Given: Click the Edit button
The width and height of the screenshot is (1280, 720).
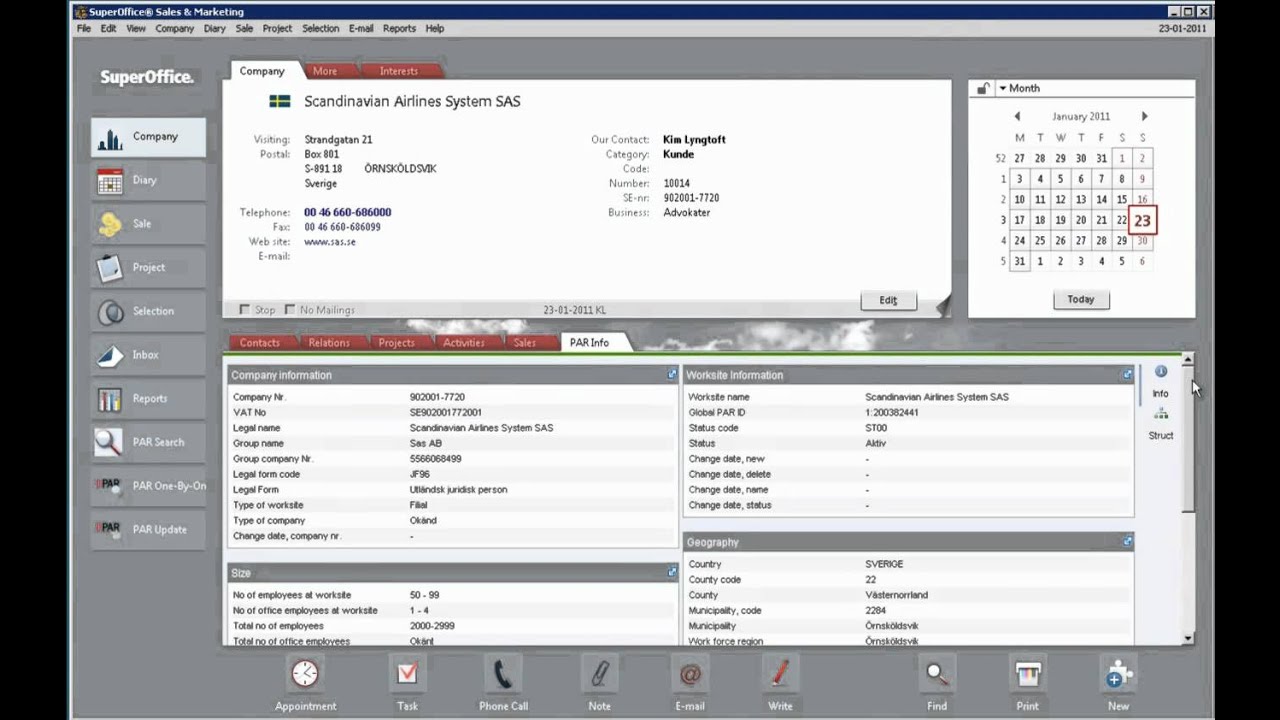Looking at the screenshot, I should coord(888,300).
